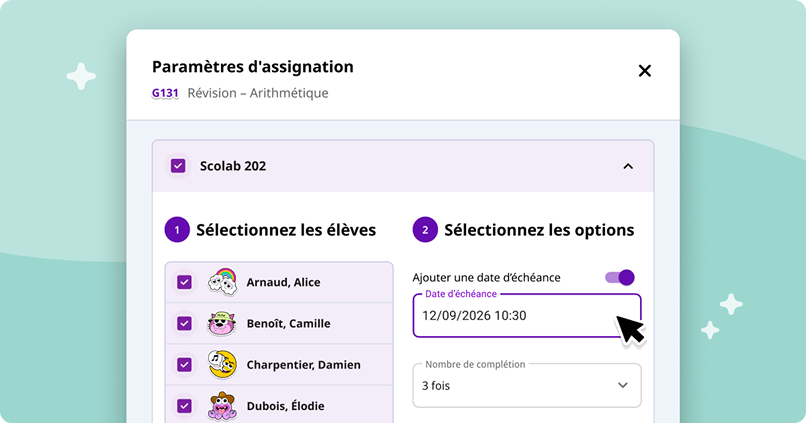Select the name Charpentier, Damien

click(303, 365)
